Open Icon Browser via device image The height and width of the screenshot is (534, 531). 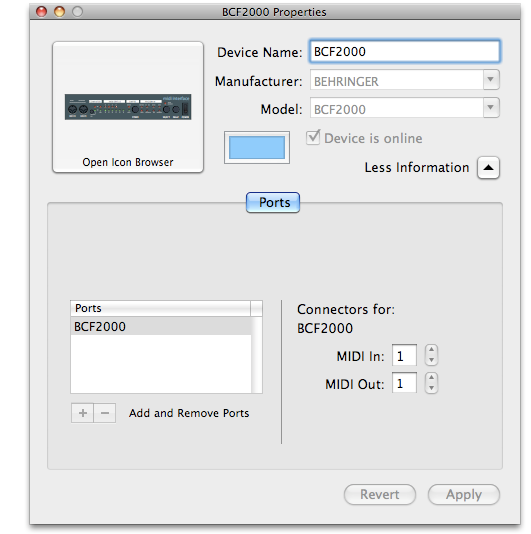tap(128, 107)
